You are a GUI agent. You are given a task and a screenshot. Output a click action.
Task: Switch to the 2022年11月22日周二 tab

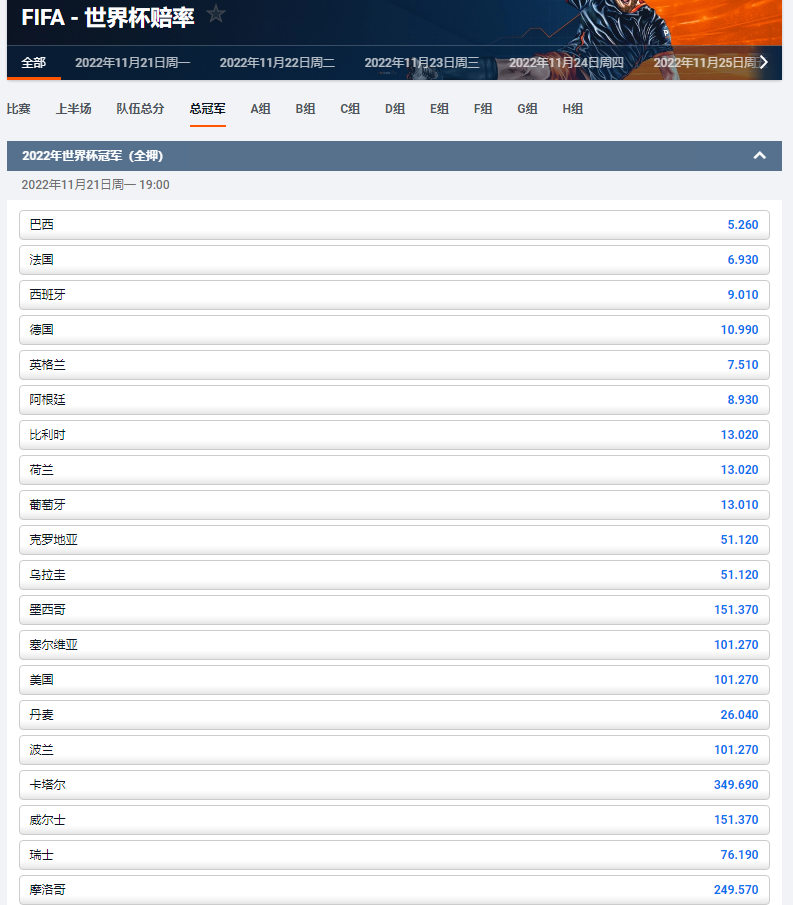click(x=277, y=62)
